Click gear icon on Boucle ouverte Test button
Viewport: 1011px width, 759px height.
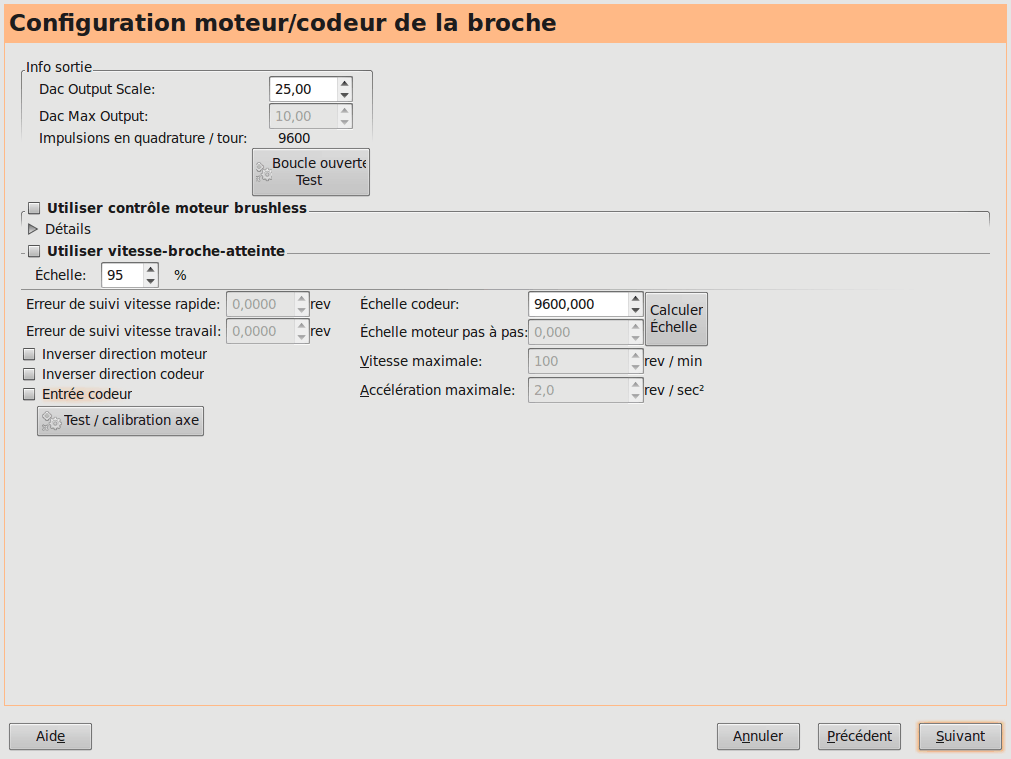(x=264, y=172)
